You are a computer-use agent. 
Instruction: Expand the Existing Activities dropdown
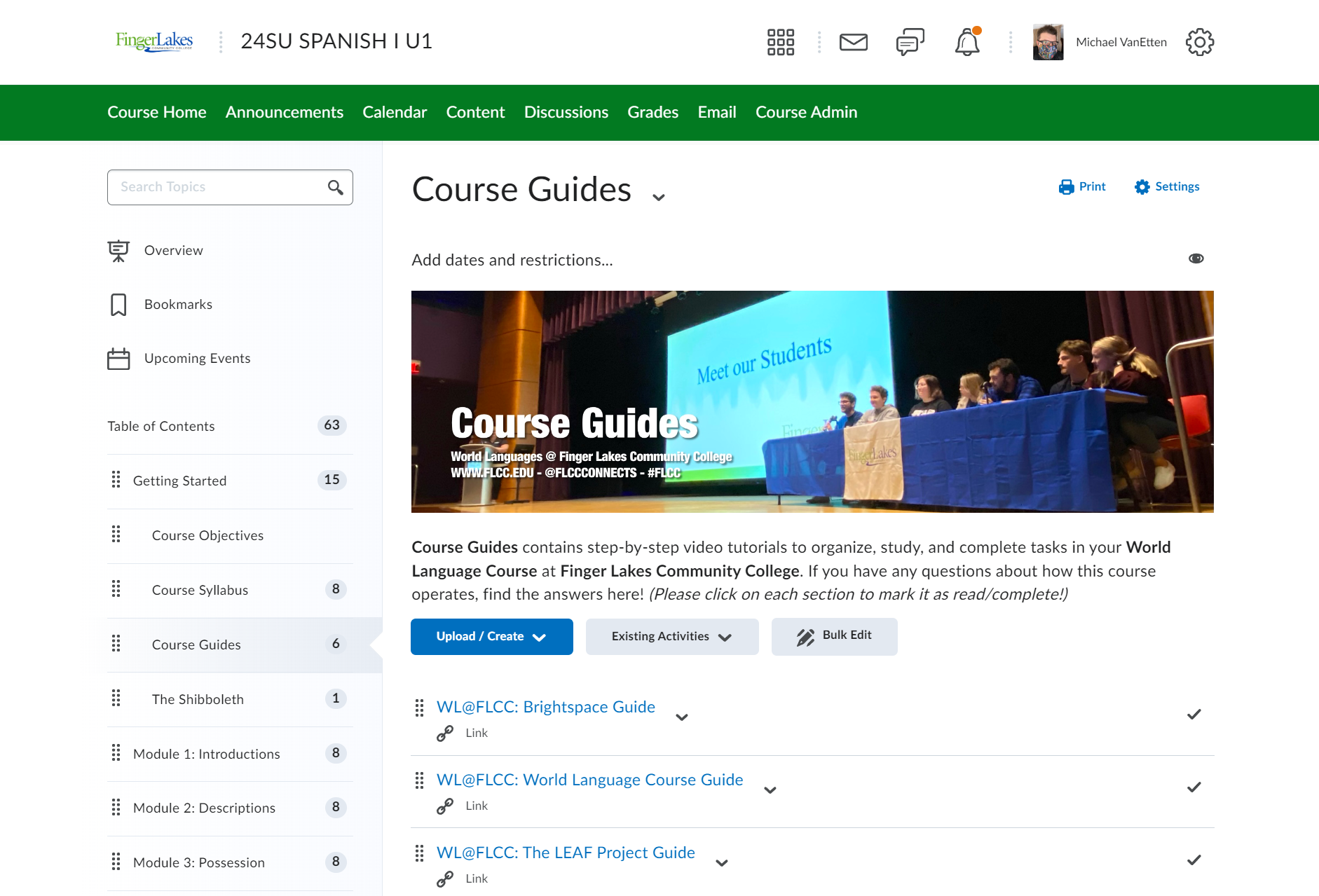[x=671, y=636]
